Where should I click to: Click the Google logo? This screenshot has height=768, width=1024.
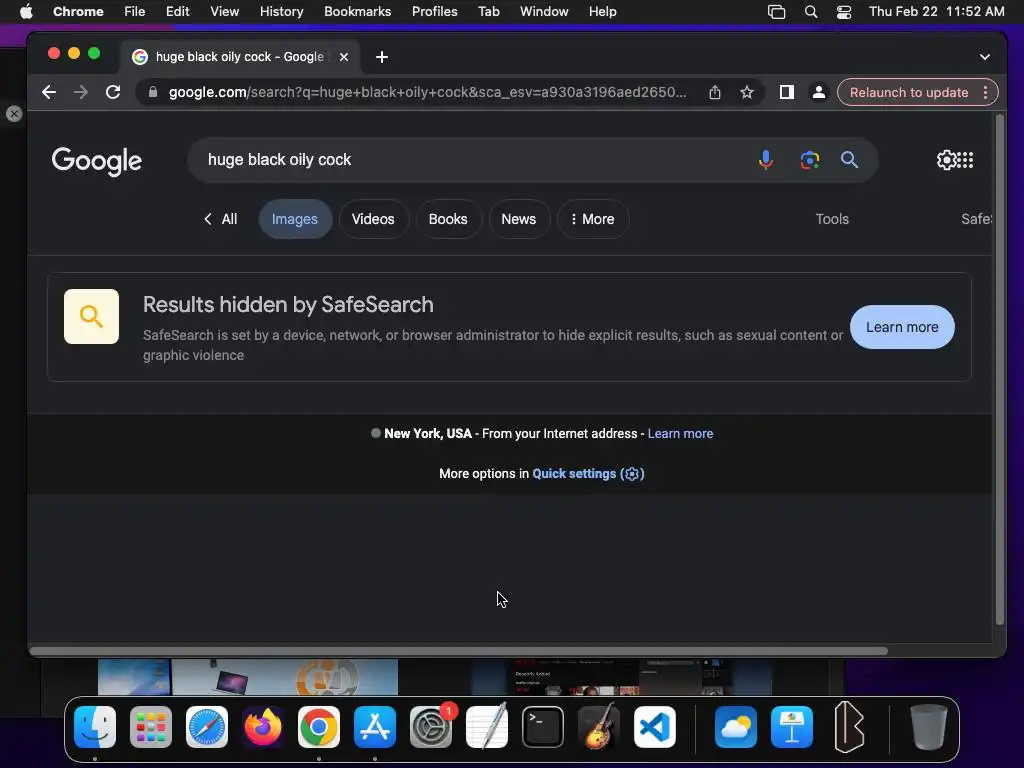[x=97, y=161]
